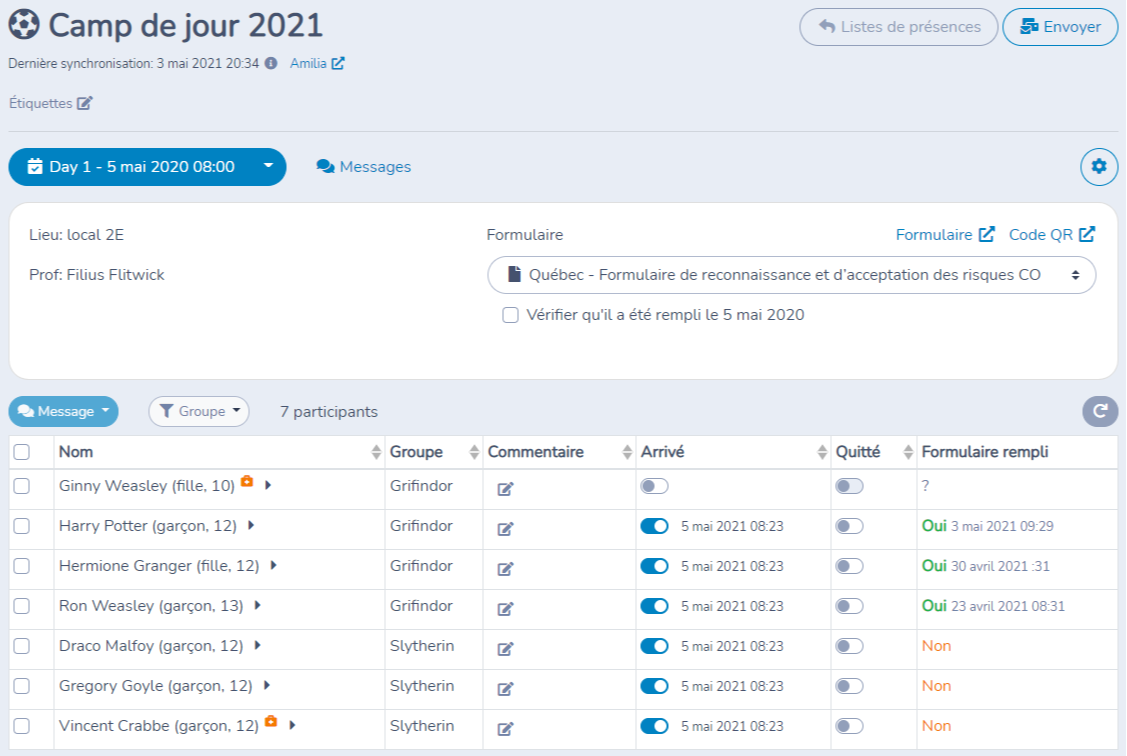Open the settings gear button
This screenshot has height=756, width=1127.
[1099, 167]
